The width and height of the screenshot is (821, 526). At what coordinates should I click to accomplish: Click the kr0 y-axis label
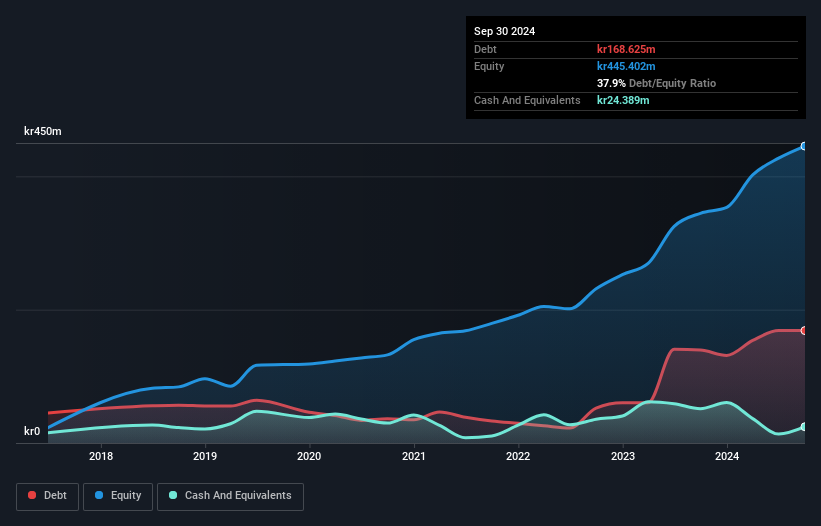[x=32, y=431]
